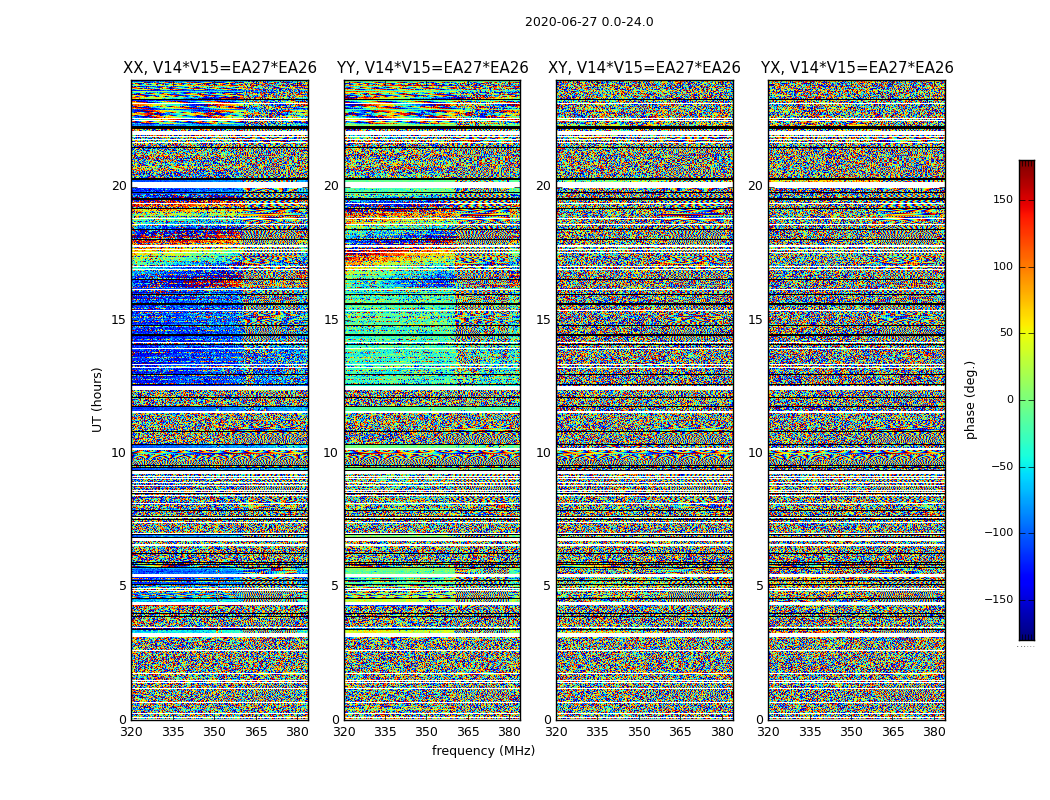Screen dimensions: 1050x800
Task: Click the colorbar tick label '−50'
Action: tap(1002, 467)
